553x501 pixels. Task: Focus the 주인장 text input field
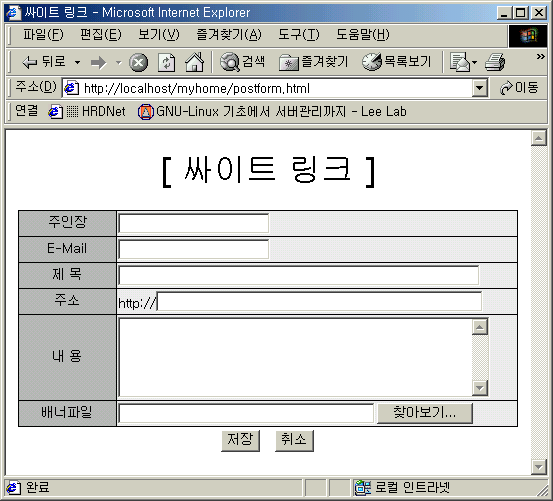(x=194, y=224)
